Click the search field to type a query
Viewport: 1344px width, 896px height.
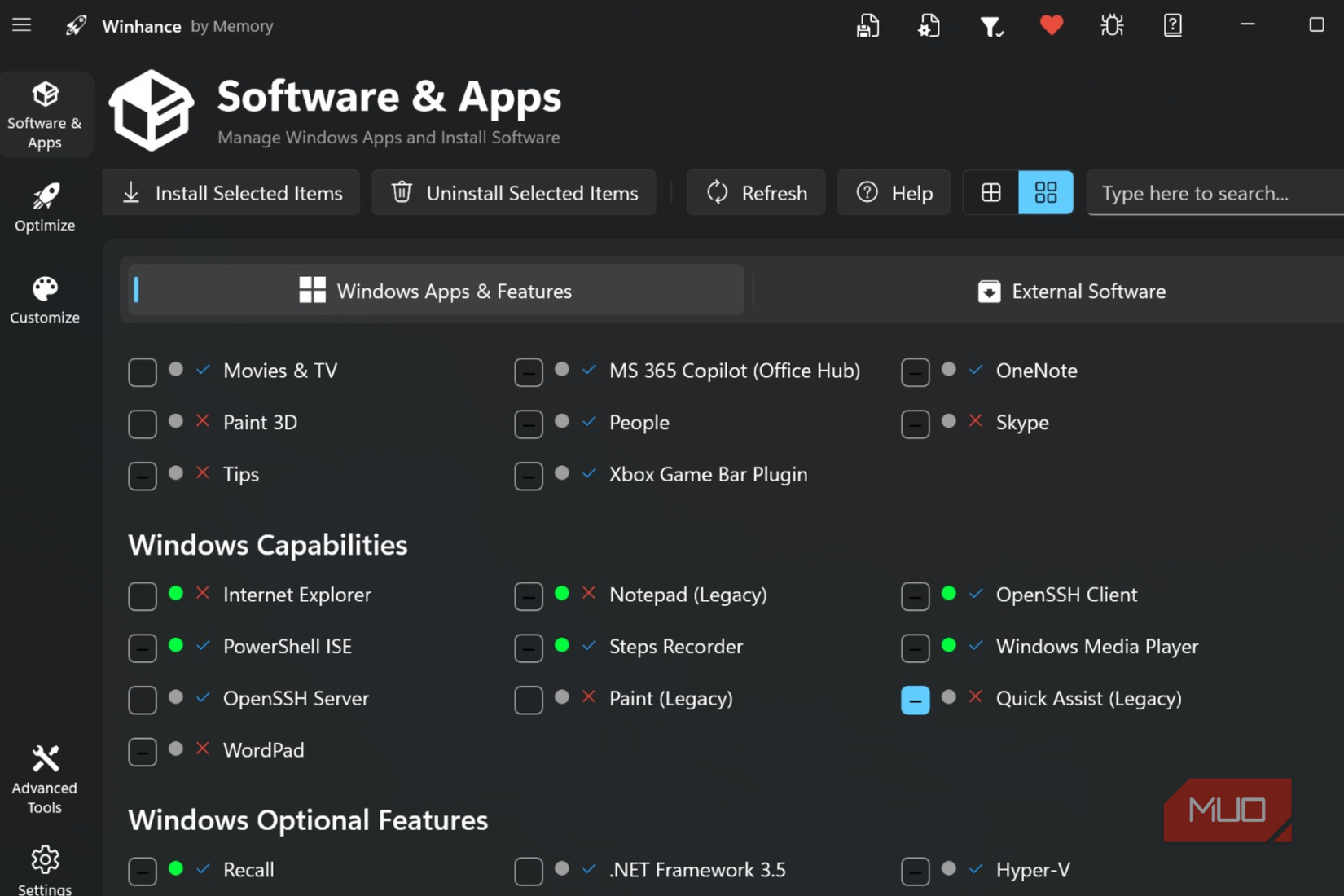click(x=1206, y=193)
